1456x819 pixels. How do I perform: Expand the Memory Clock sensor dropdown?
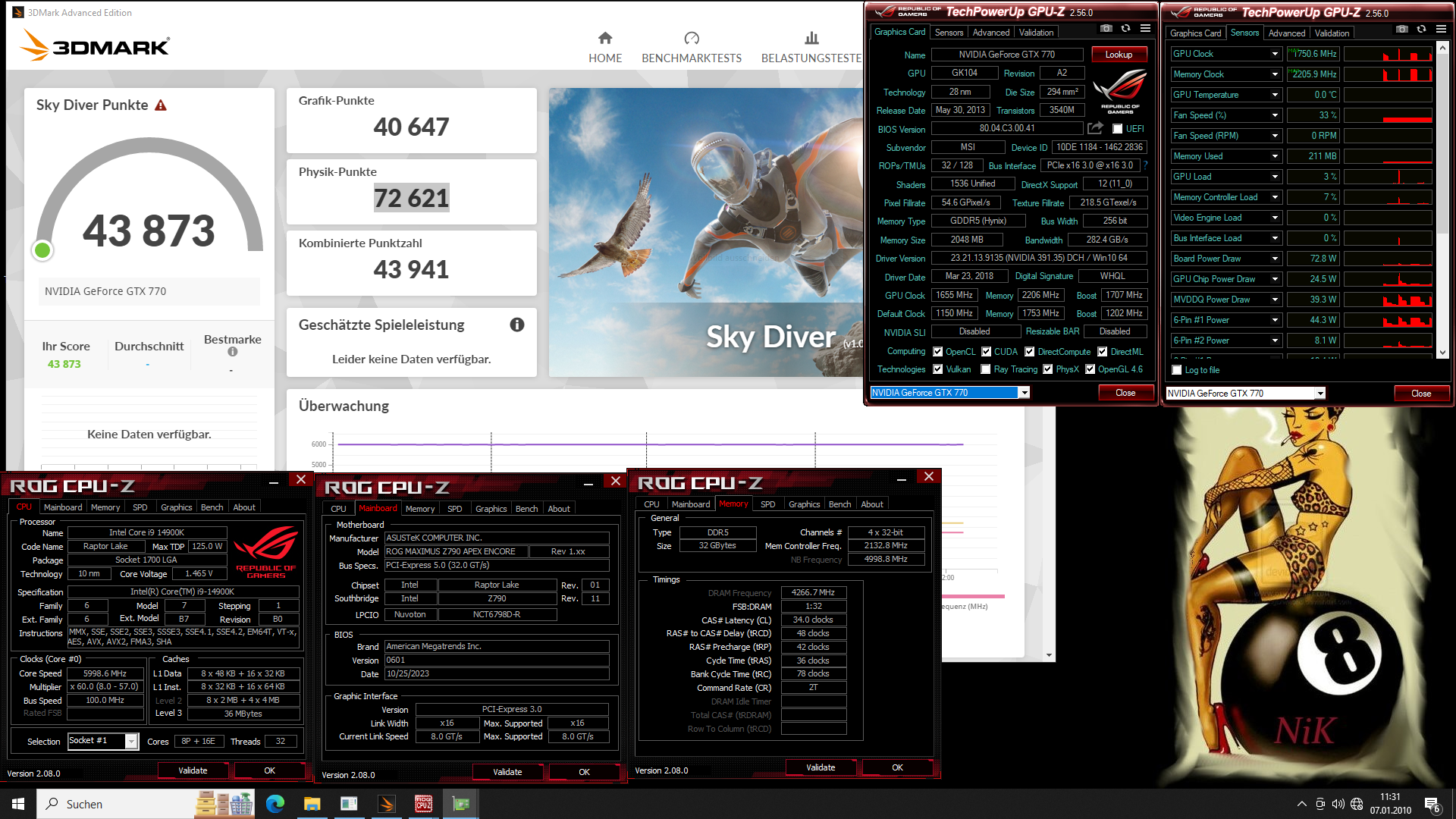tap(1275, 74)
